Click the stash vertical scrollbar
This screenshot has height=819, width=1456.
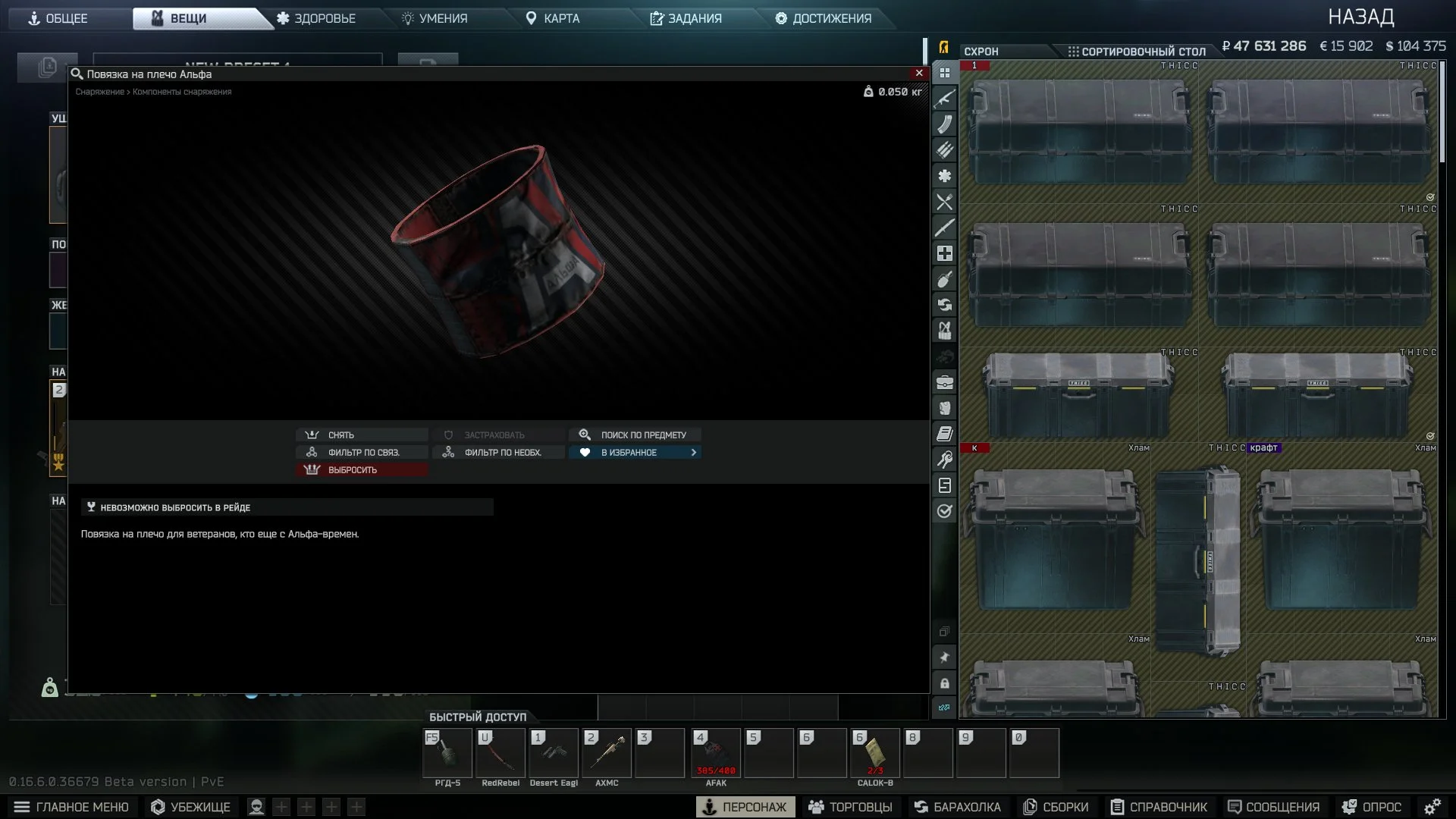pyautogui.click(x=1442, y=112)
